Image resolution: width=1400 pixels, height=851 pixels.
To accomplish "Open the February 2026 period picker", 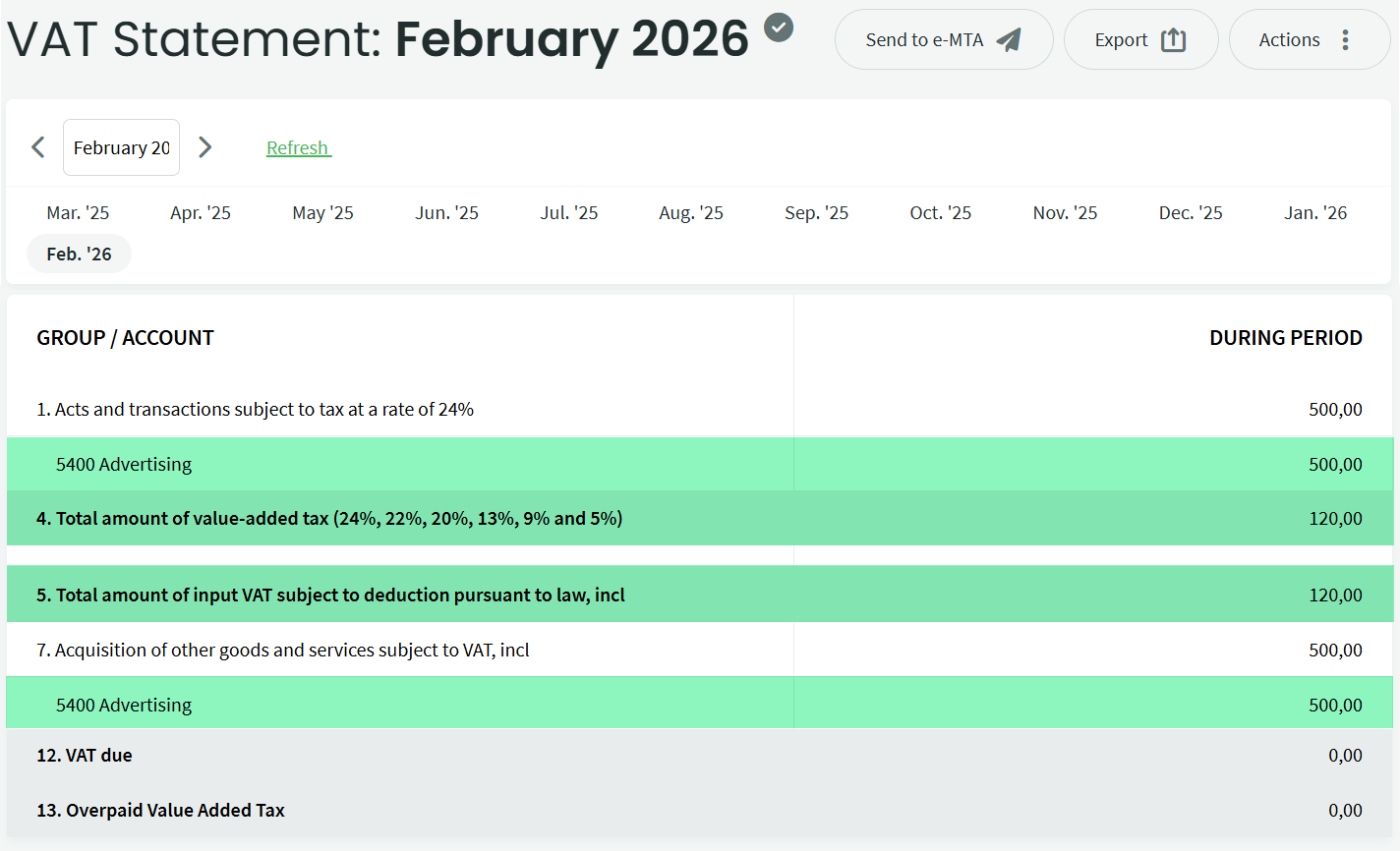I will coord(121,147).
